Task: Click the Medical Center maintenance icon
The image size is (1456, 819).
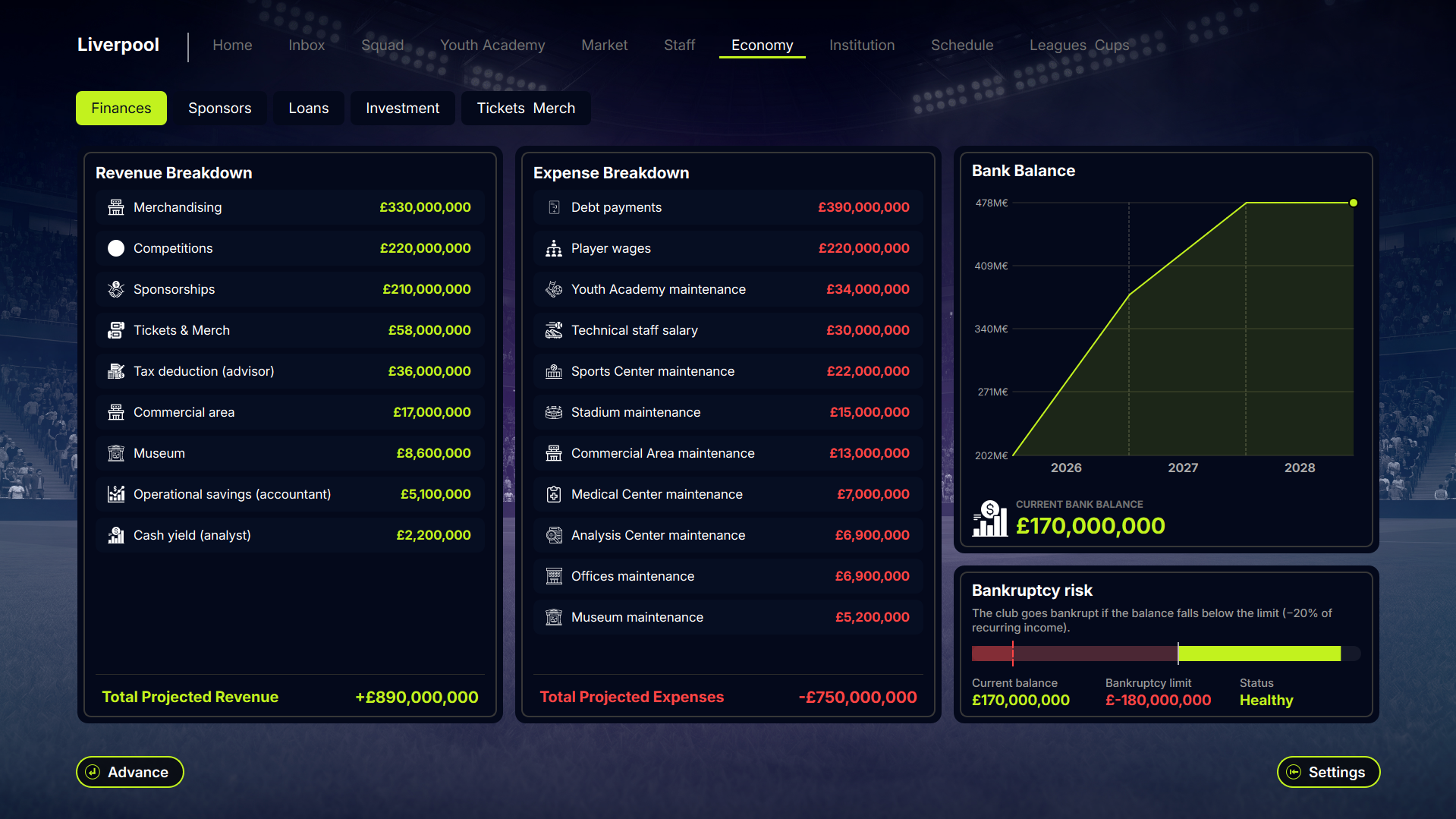Action: 554,494
